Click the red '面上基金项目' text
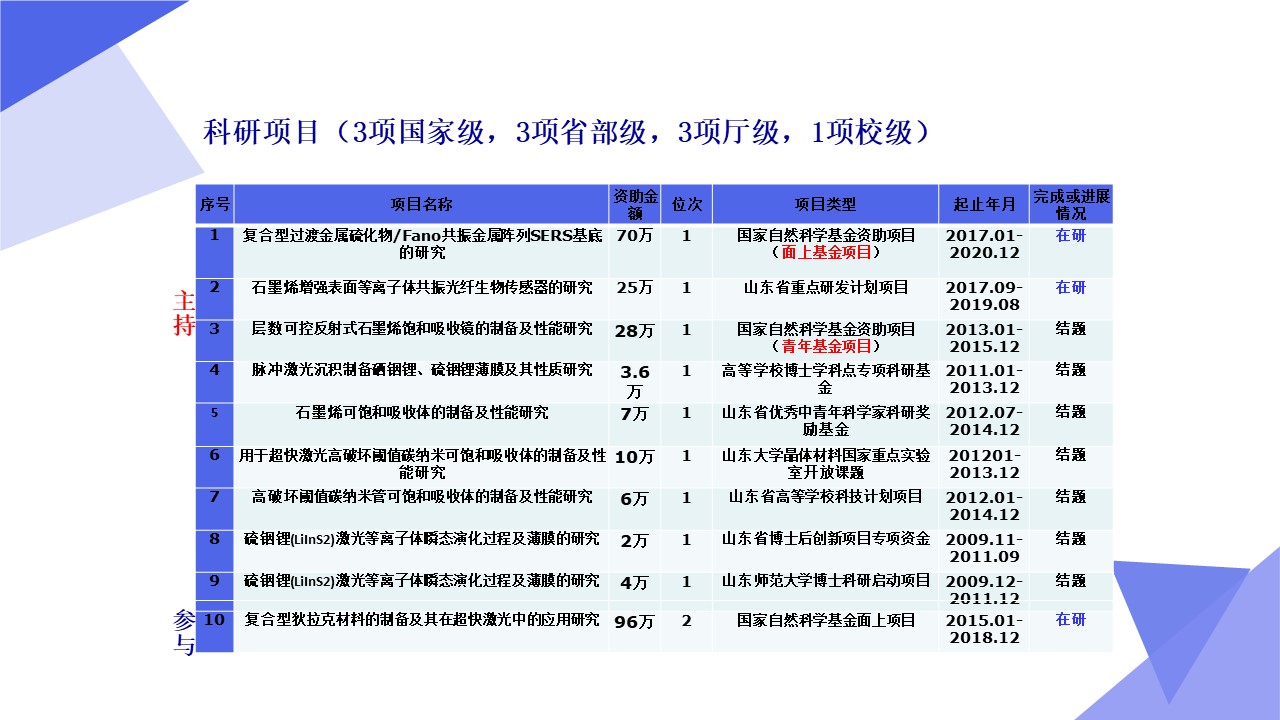Image resolution: width=1280 pixels, height=720 pixels. pos(825,253)
